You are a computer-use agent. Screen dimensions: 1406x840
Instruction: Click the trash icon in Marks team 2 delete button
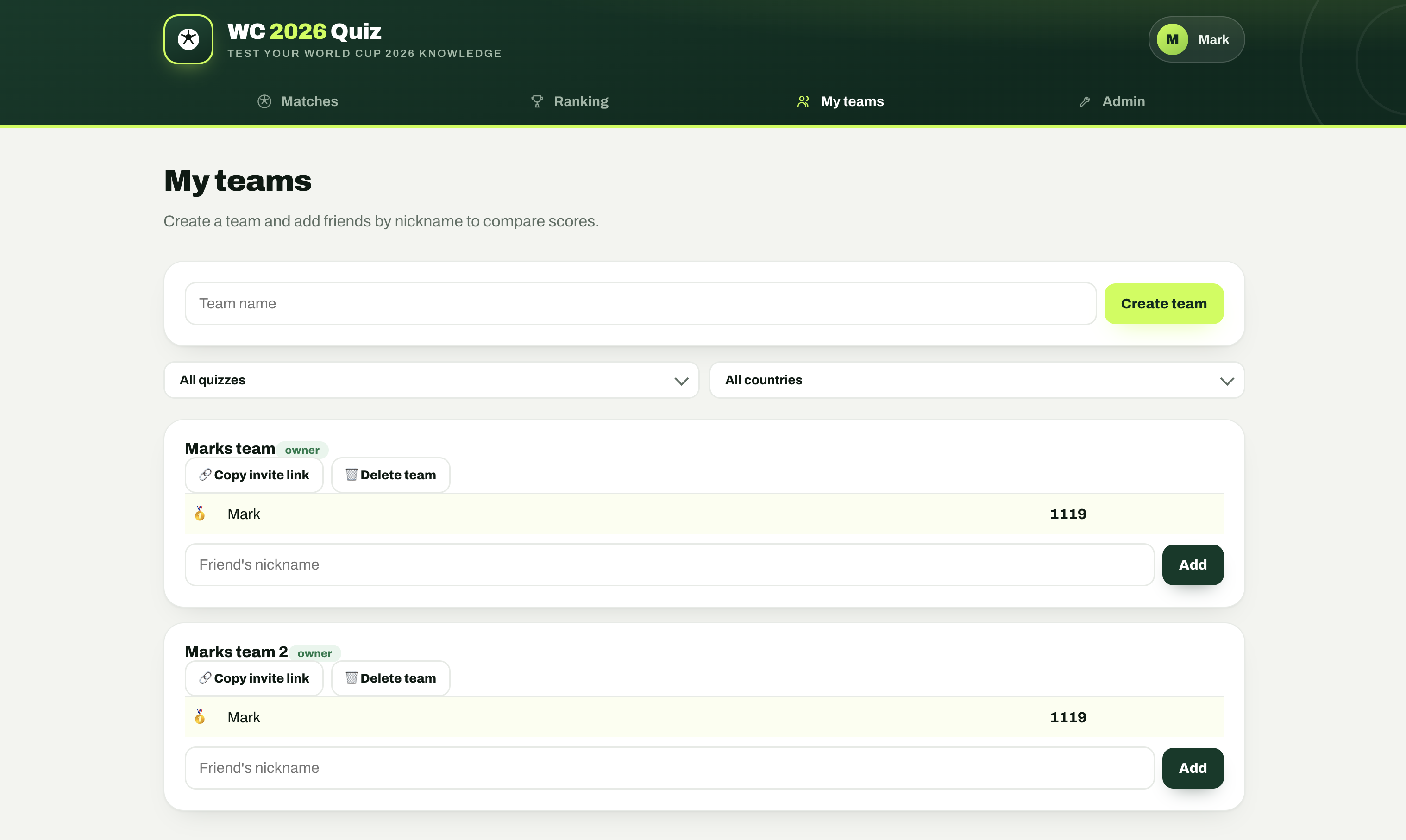pos(351,677)
